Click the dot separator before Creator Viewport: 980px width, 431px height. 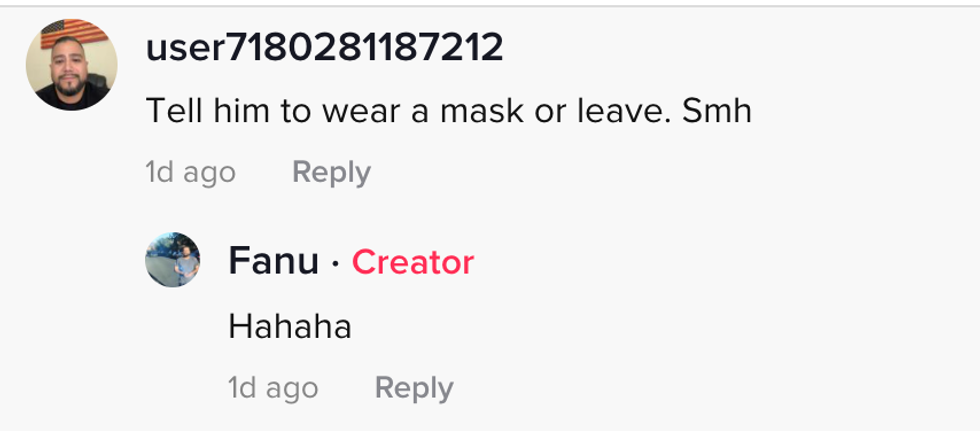[336, 263]
